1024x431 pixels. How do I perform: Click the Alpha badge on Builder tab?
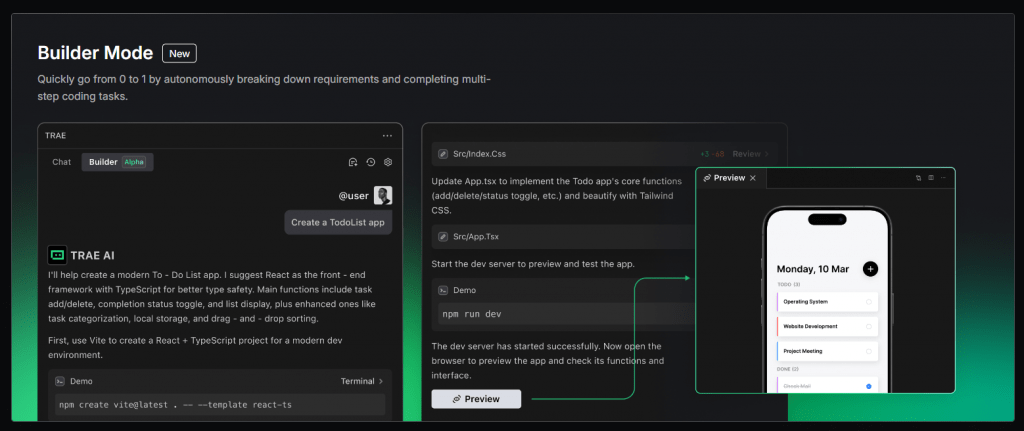[x=134, y=162]
